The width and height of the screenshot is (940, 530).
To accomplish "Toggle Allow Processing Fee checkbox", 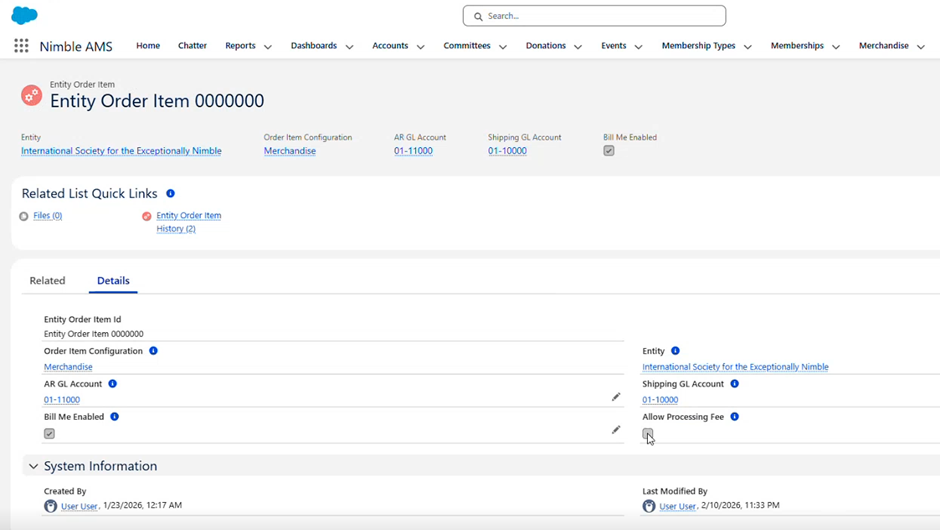I will (x=647, y=433).
